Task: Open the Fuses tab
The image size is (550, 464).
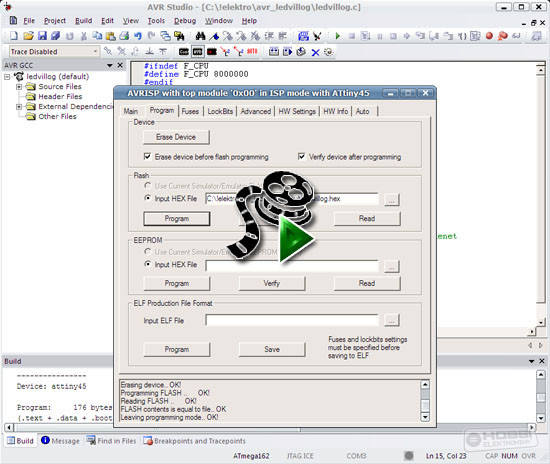Action: click(x=190, y=111)
